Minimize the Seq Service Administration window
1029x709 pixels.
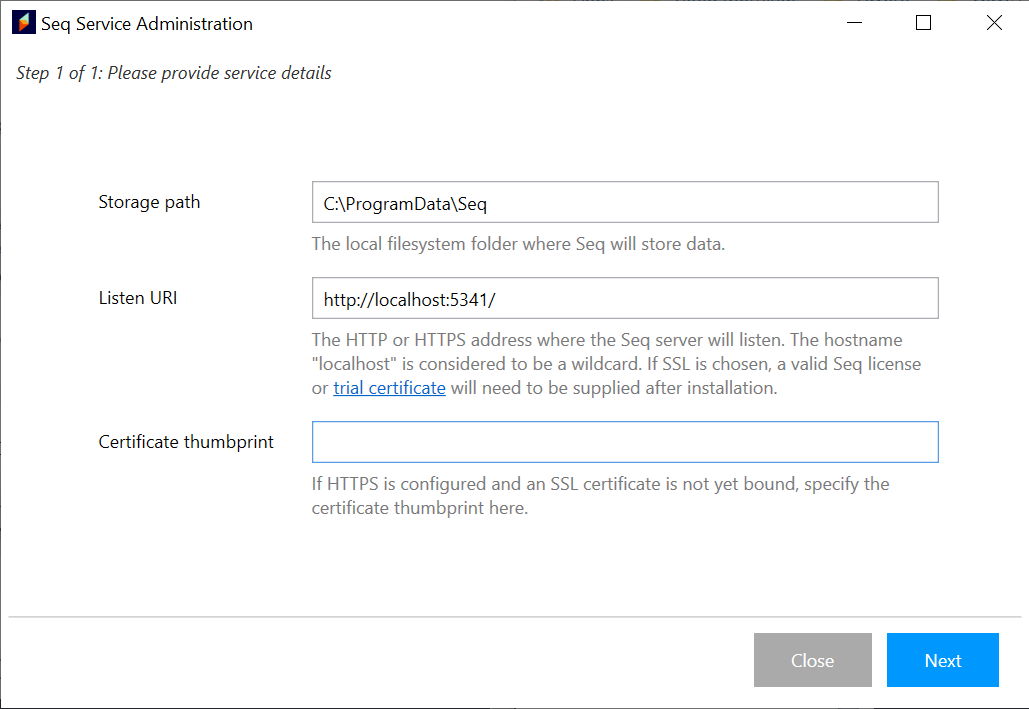pyautogui.click(x=854, y=23)
